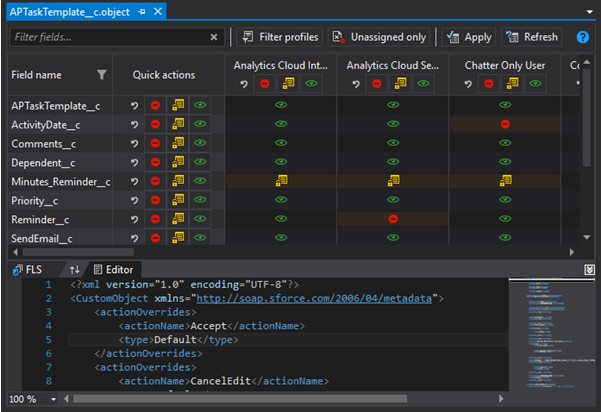Switch to the Editor tab
Screen dimensions: 601x412
point(114,270)
